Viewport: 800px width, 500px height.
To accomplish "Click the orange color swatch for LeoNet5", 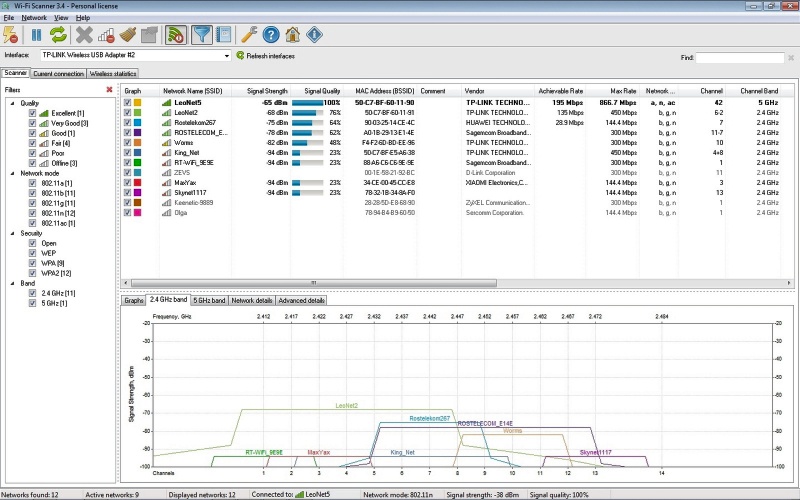I will point(138,103).
